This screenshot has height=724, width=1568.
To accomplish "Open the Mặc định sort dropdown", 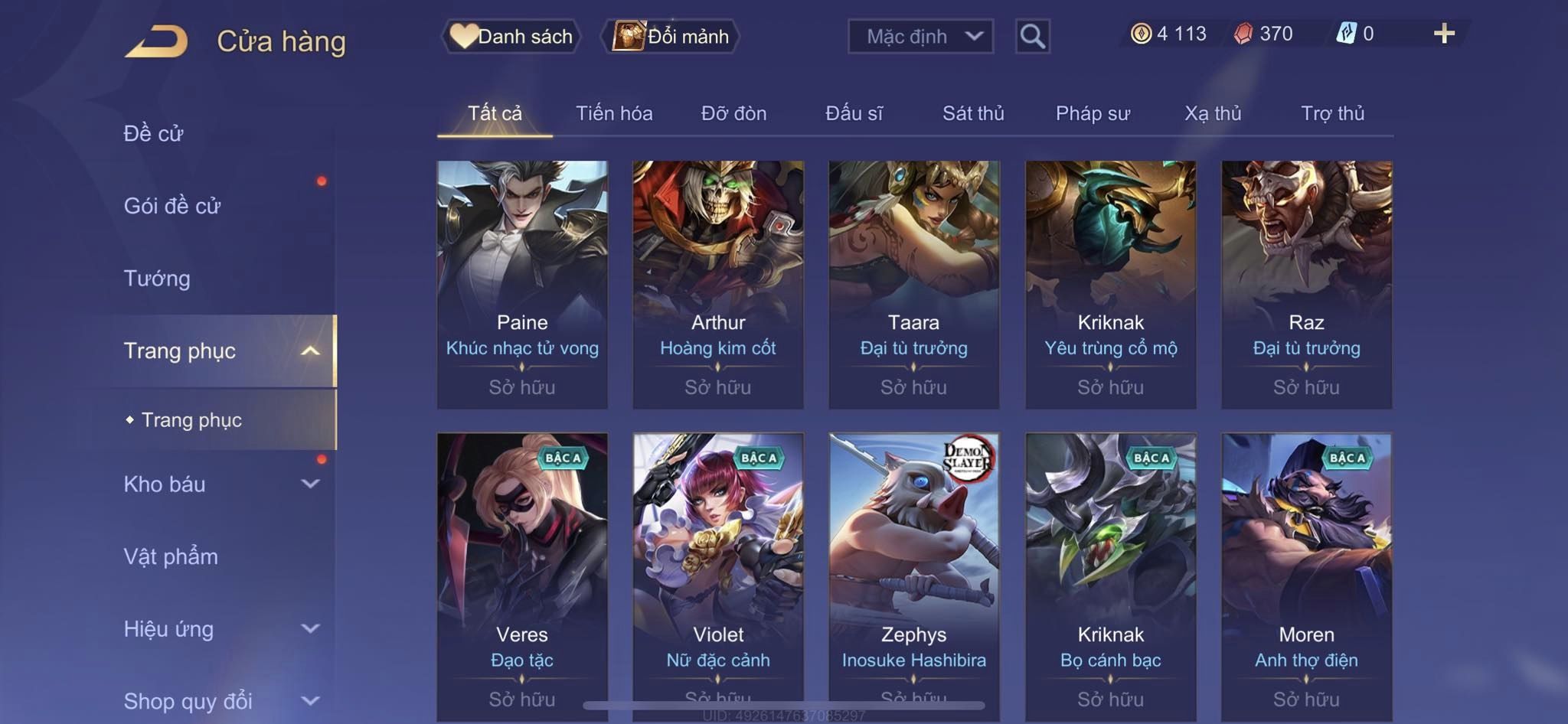I will pyautogui.click(x=920, y=36).
